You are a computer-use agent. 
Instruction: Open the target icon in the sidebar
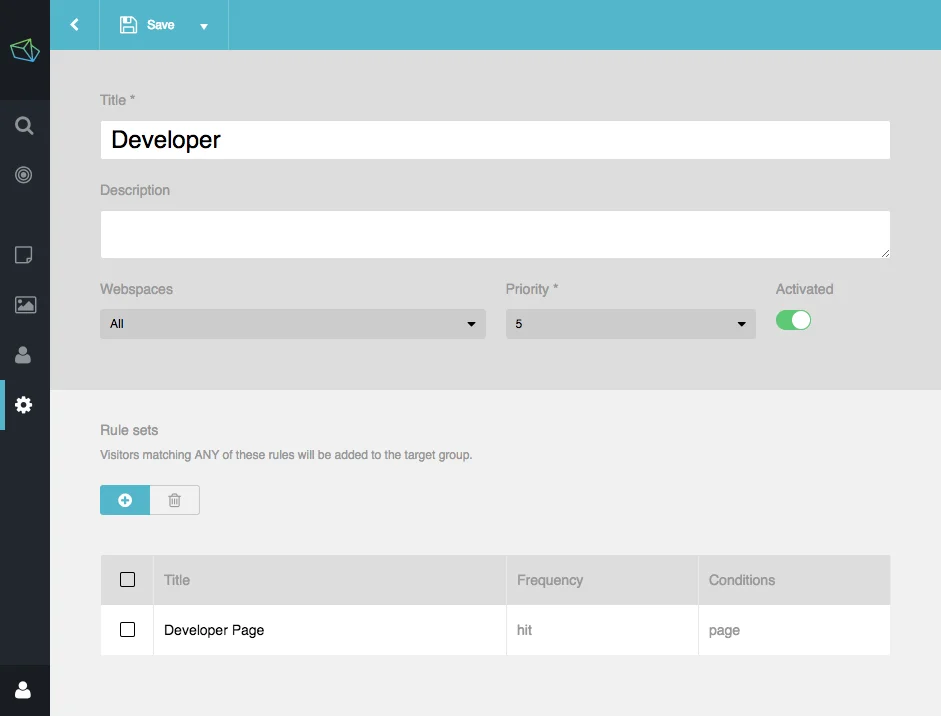(x=24, y=175)
